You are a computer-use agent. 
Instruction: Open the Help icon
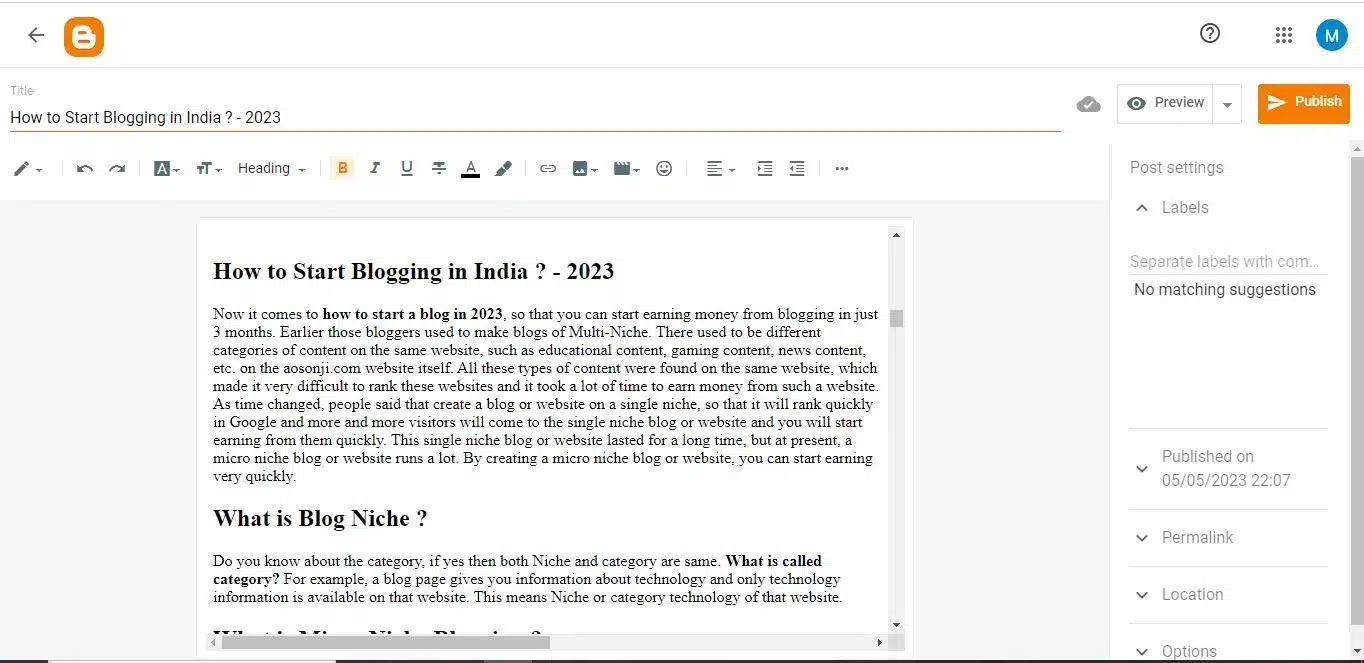1209,33
